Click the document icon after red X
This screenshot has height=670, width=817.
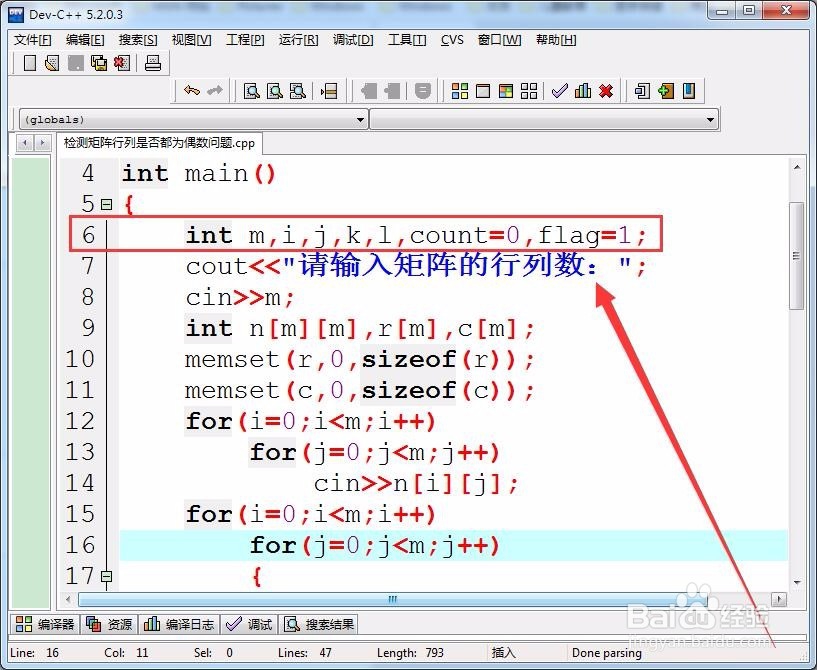tap(642, 91)
